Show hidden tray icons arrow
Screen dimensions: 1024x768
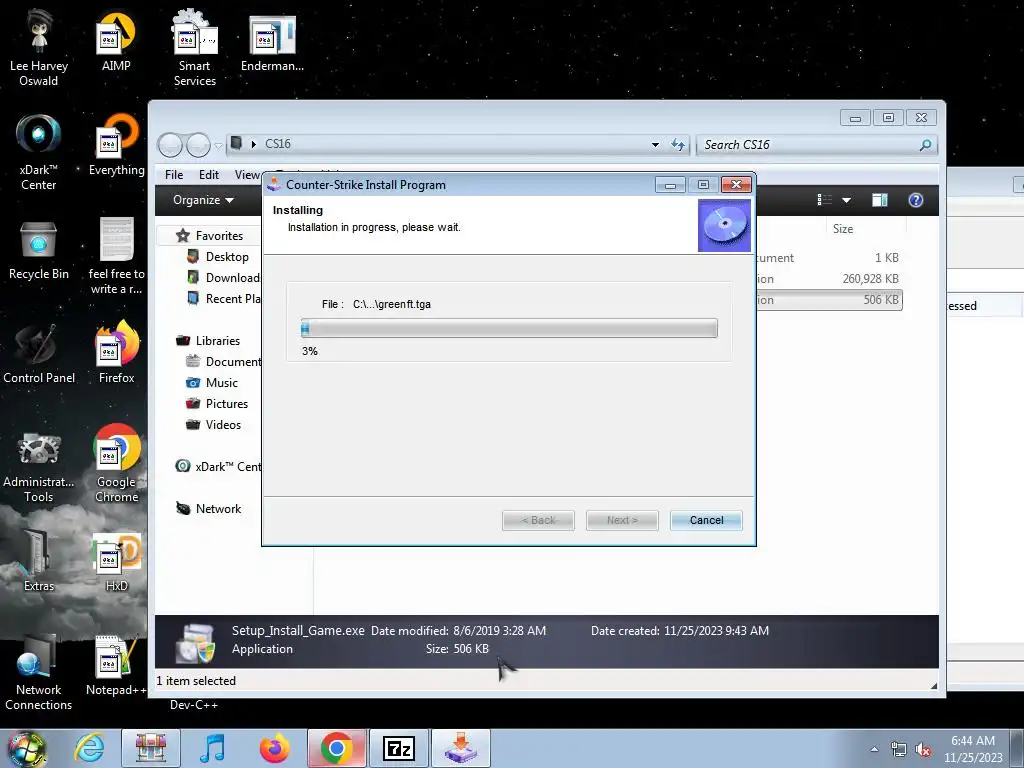tap(874, 750)
